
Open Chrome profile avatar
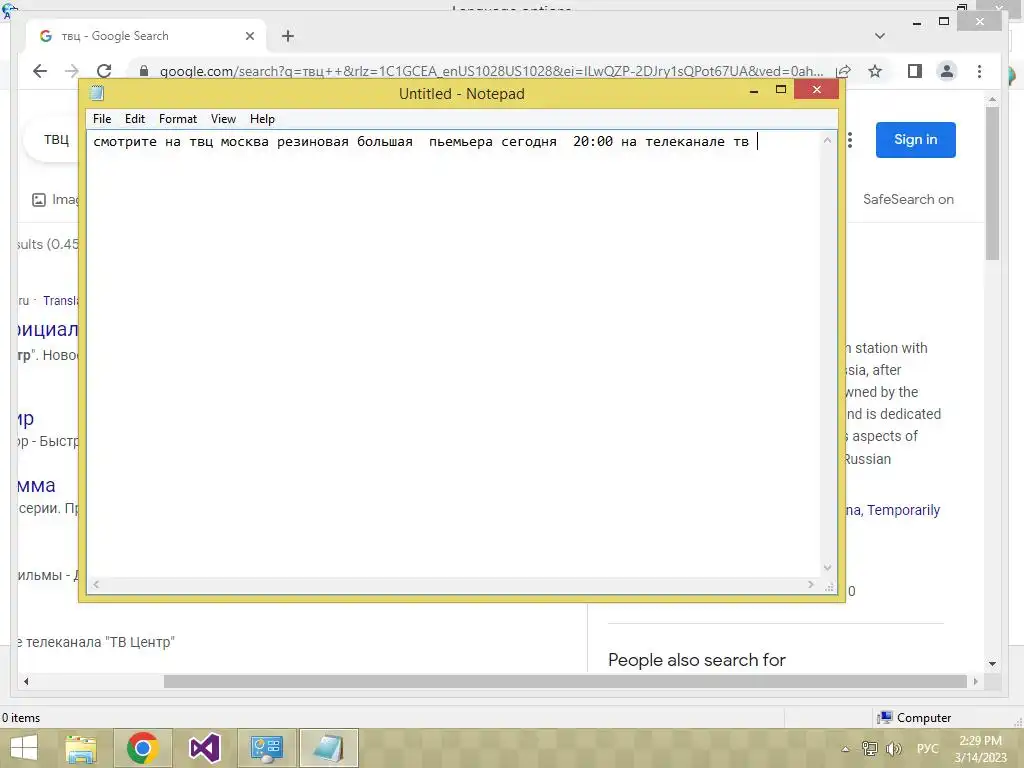(x=946, y=71)
